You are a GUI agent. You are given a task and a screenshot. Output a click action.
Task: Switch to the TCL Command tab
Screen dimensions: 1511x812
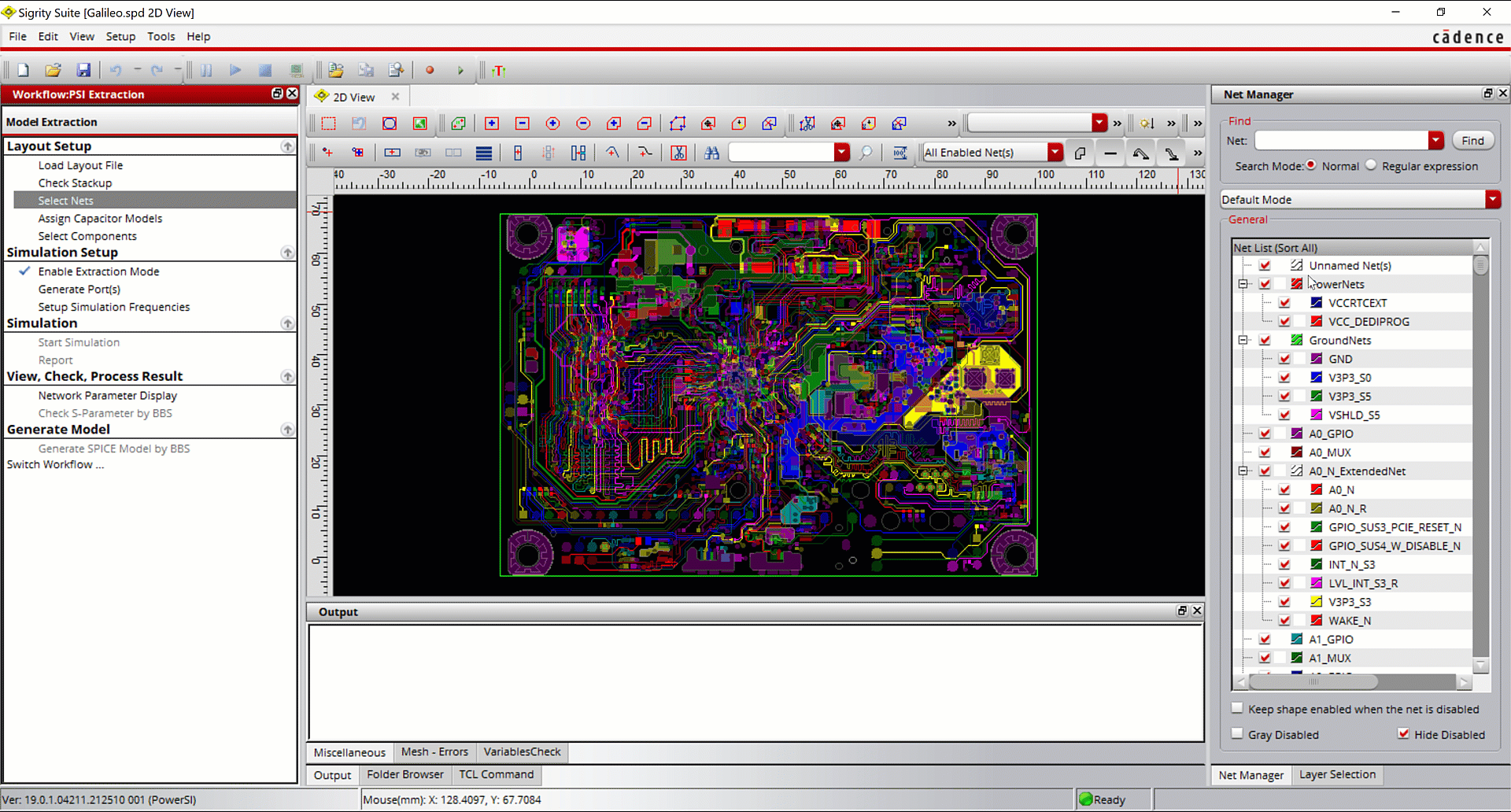[497, 774]
